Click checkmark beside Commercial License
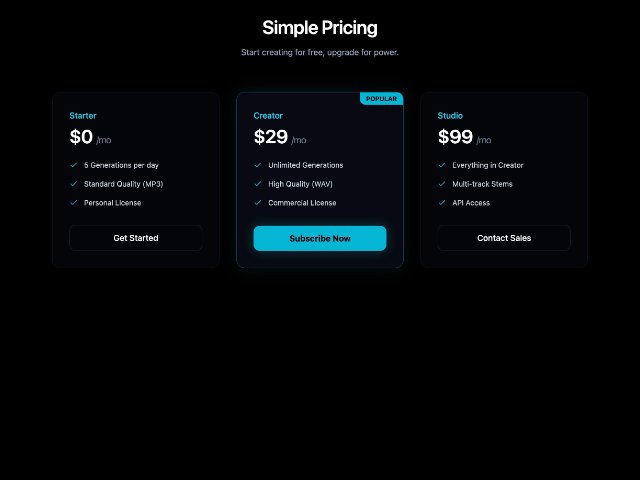Image resolution: width=640 pixels, height=480 pixels. (258, 203)
